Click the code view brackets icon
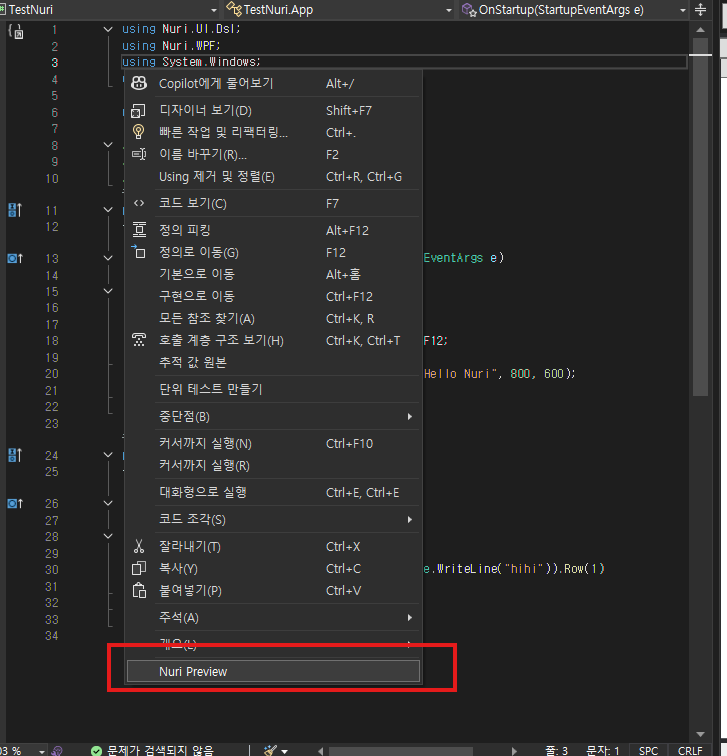 tap(139, 203)
